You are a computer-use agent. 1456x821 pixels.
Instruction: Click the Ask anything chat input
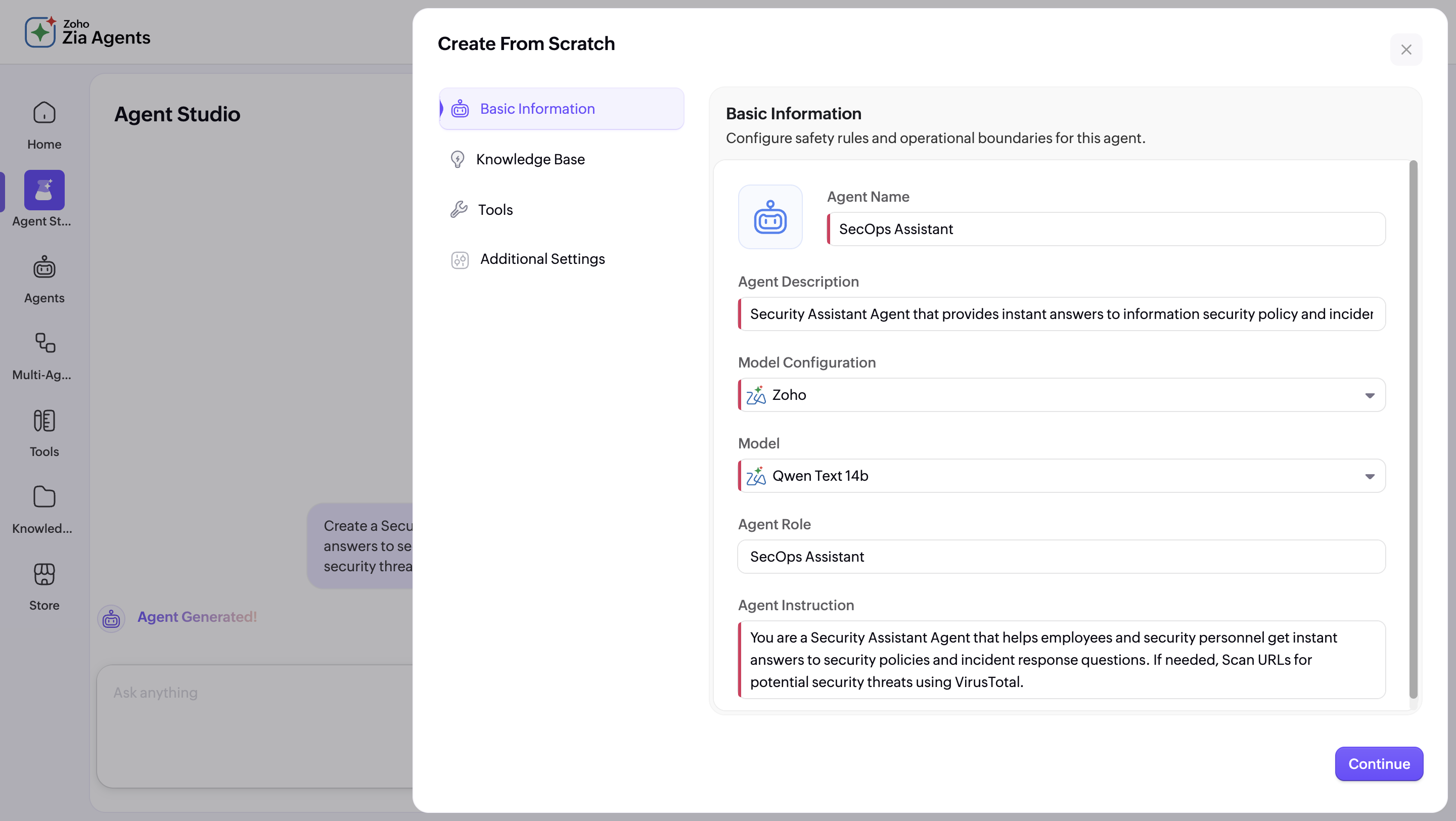point(254,693)
